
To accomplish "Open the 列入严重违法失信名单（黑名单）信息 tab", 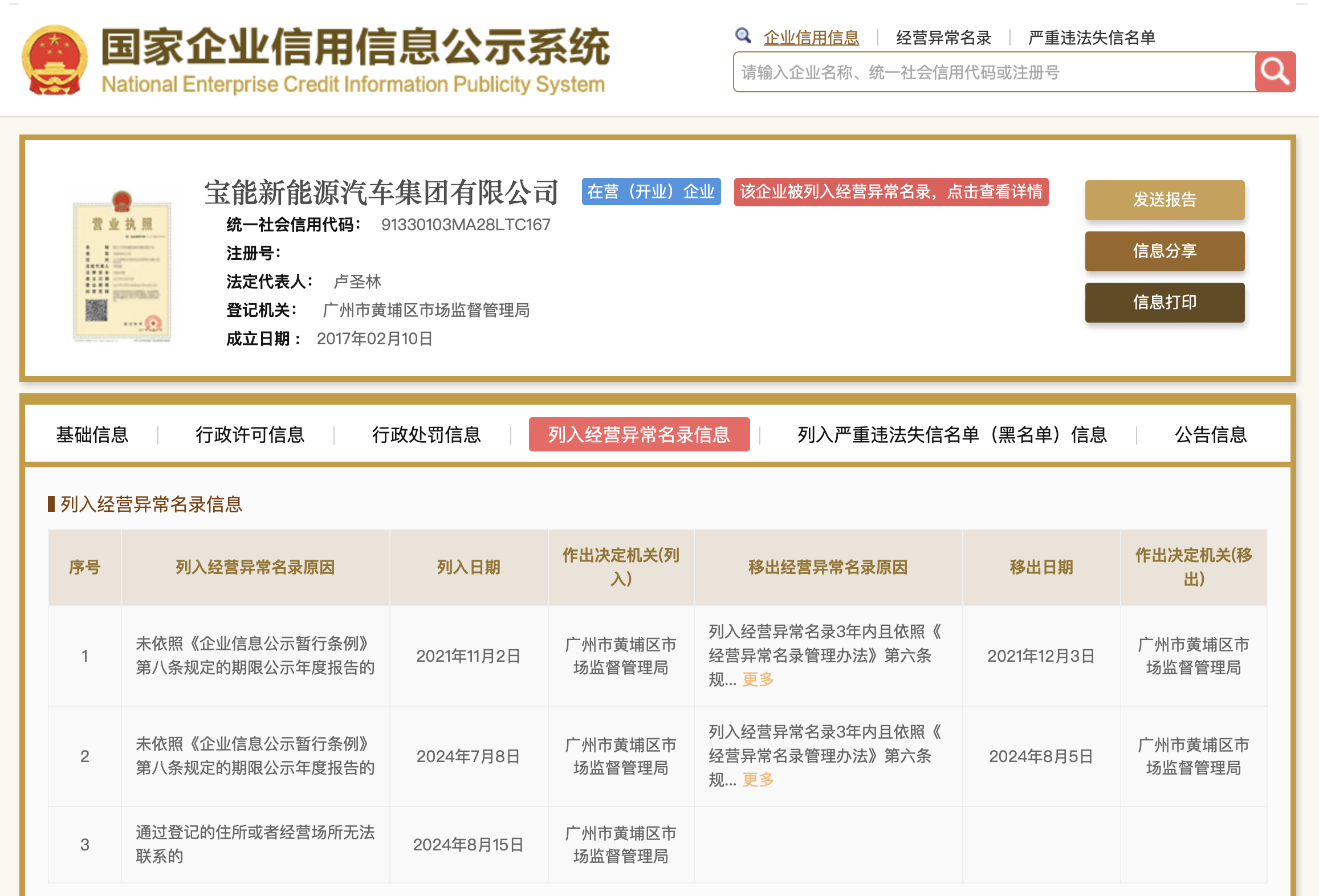I will (x=951, y=435).
